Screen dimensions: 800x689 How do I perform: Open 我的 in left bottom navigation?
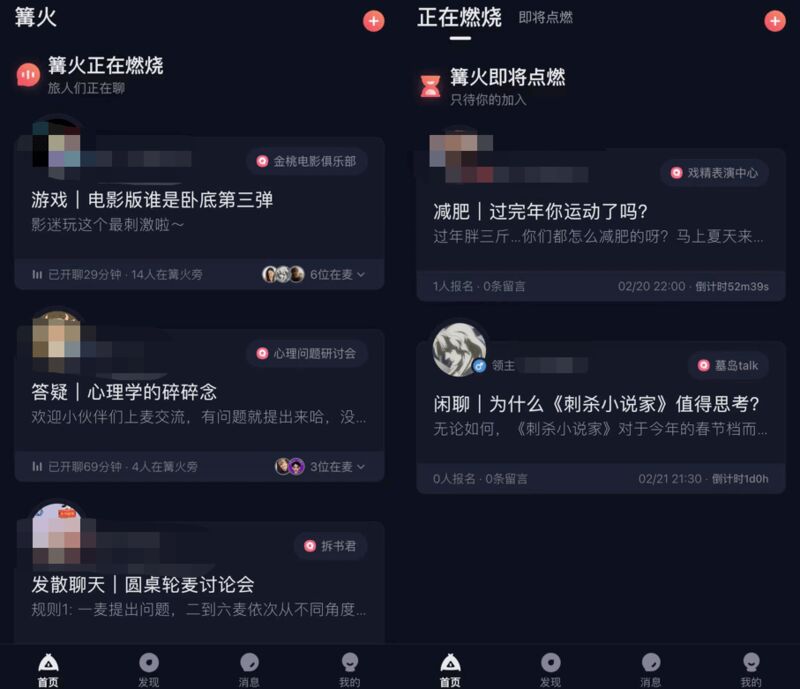(x=349, y=670)
